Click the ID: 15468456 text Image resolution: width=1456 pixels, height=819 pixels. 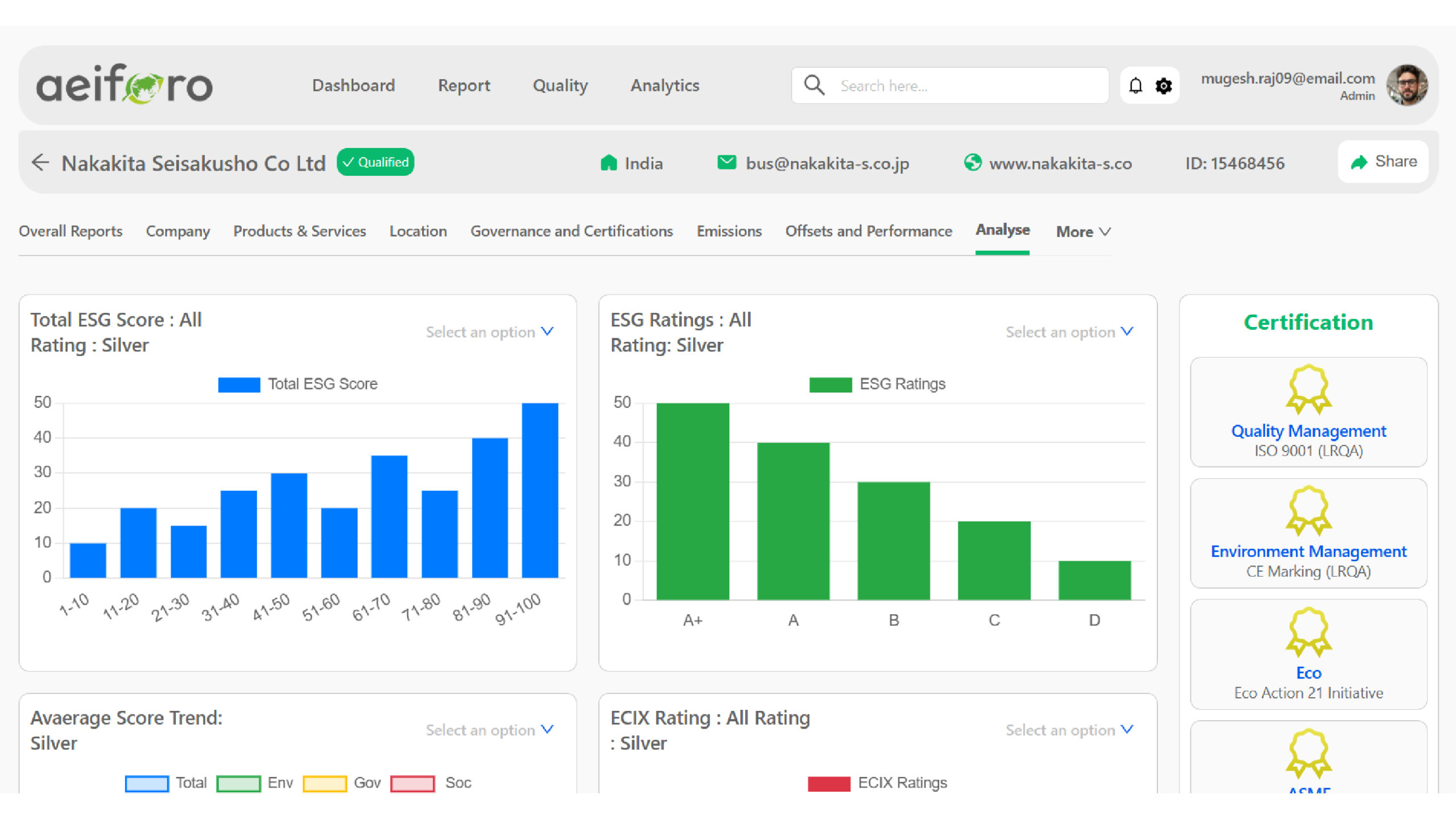click(1235, 163)
